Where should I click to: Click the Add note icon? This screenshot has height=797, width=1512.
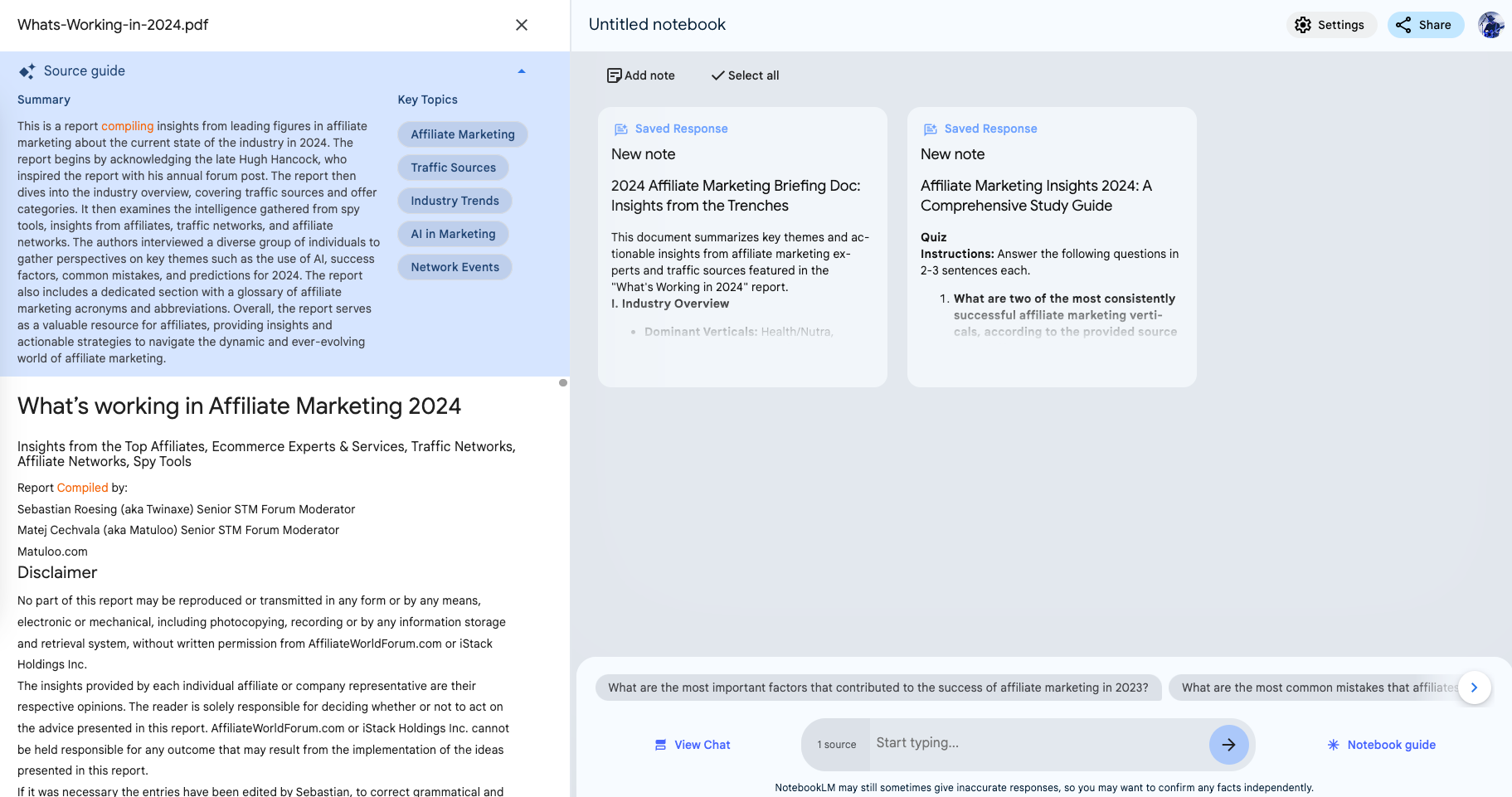615,75
